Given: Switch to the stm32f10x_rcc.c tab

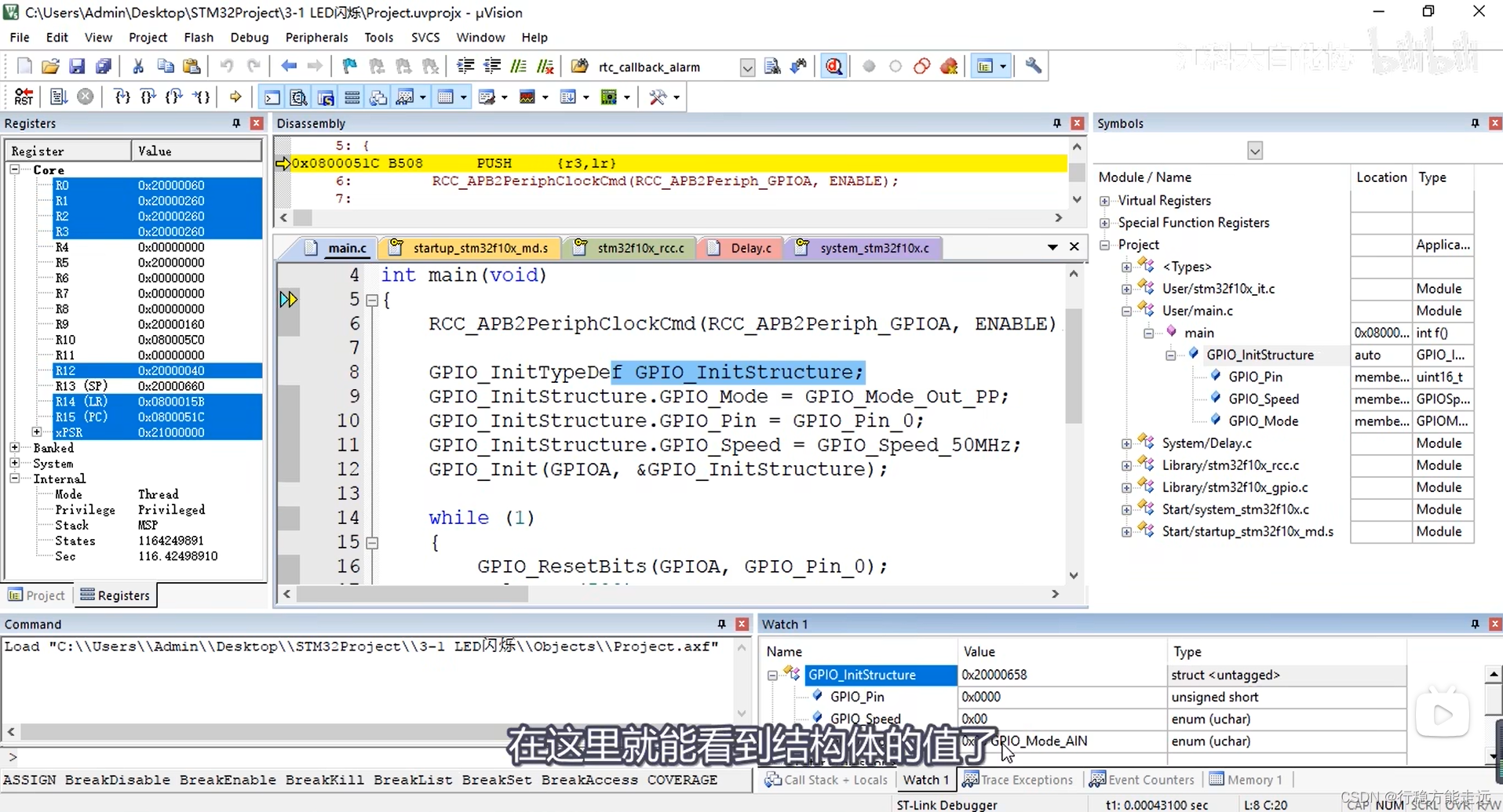Looking at the screenshot, I should [x=629, y=248].
